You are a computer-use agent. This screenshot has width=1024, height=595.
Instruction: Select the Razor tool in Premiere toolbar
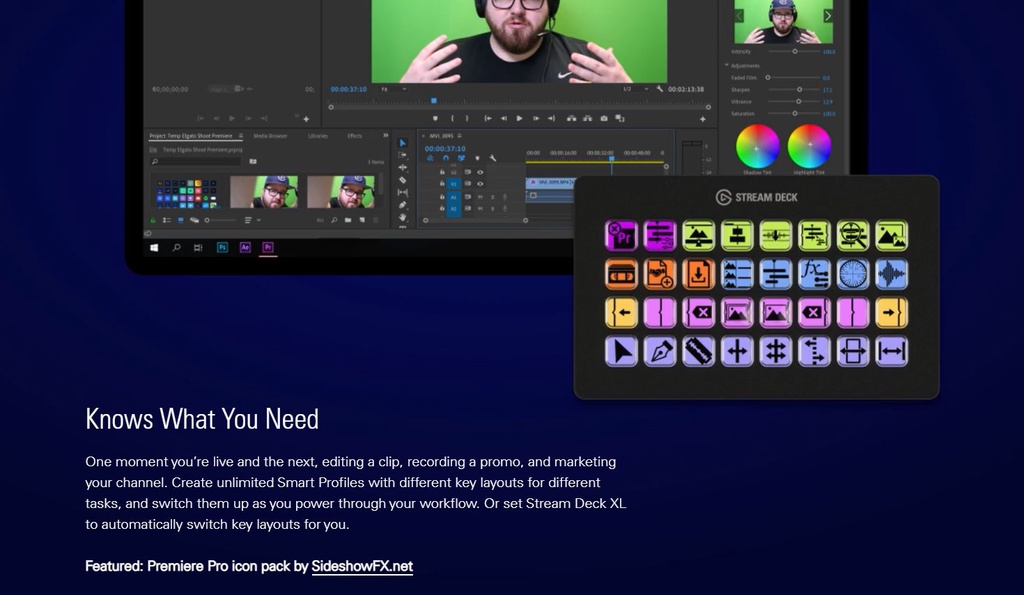tap(402, 180)
